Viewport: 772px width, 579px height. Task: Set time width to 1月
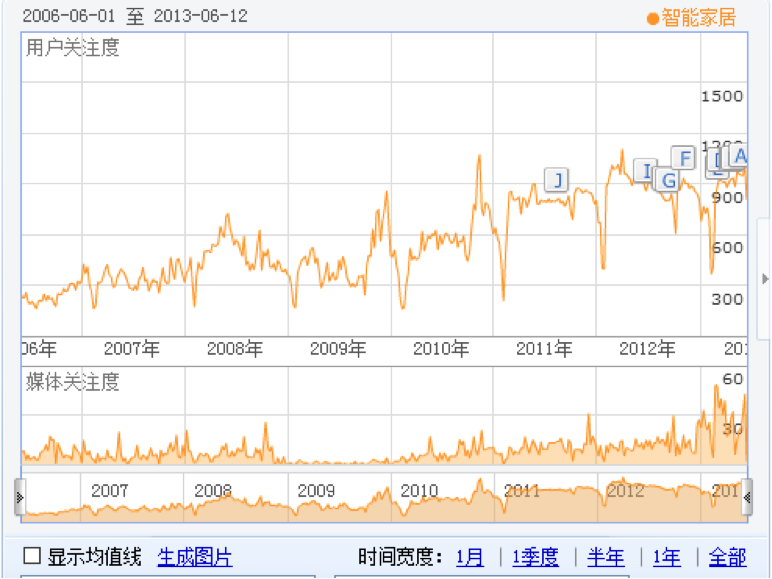[x=469, y=557]
